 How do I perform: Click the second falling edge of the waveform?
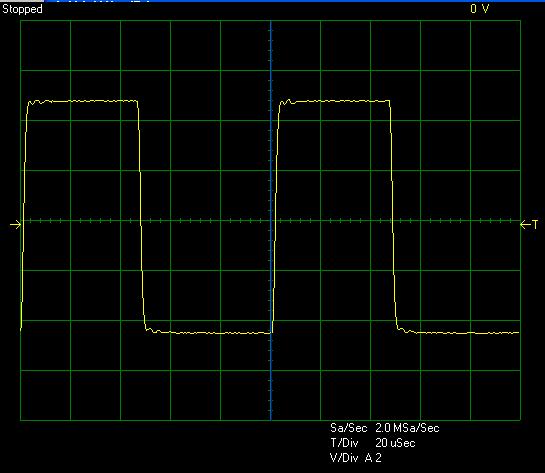[393, 215]
